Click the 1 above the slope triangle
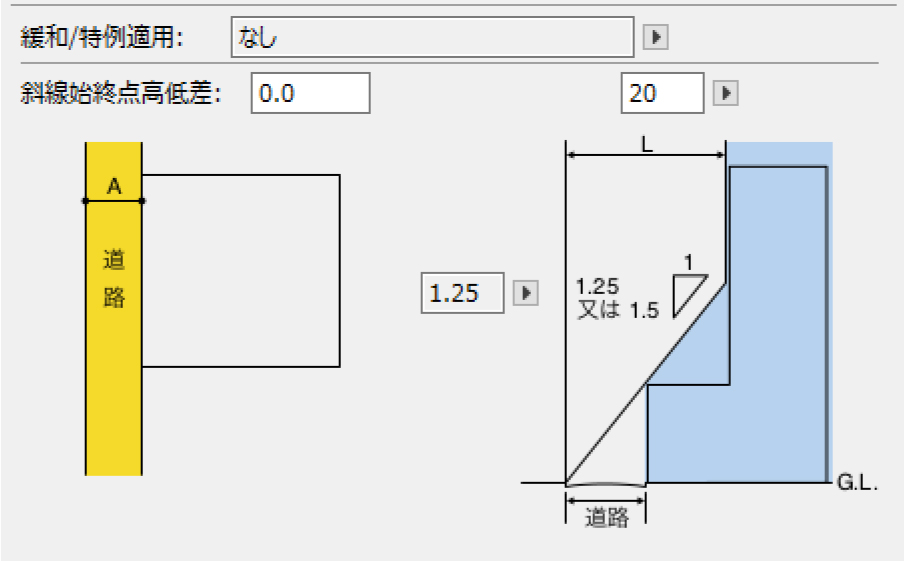This screenshot has height=561, width=904. (688, 263)
